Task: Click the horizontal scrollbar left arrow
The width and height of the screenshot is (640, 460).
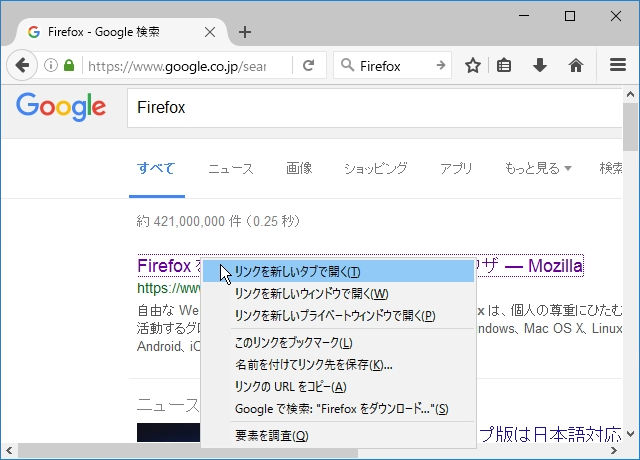Action: coord(9,451)
